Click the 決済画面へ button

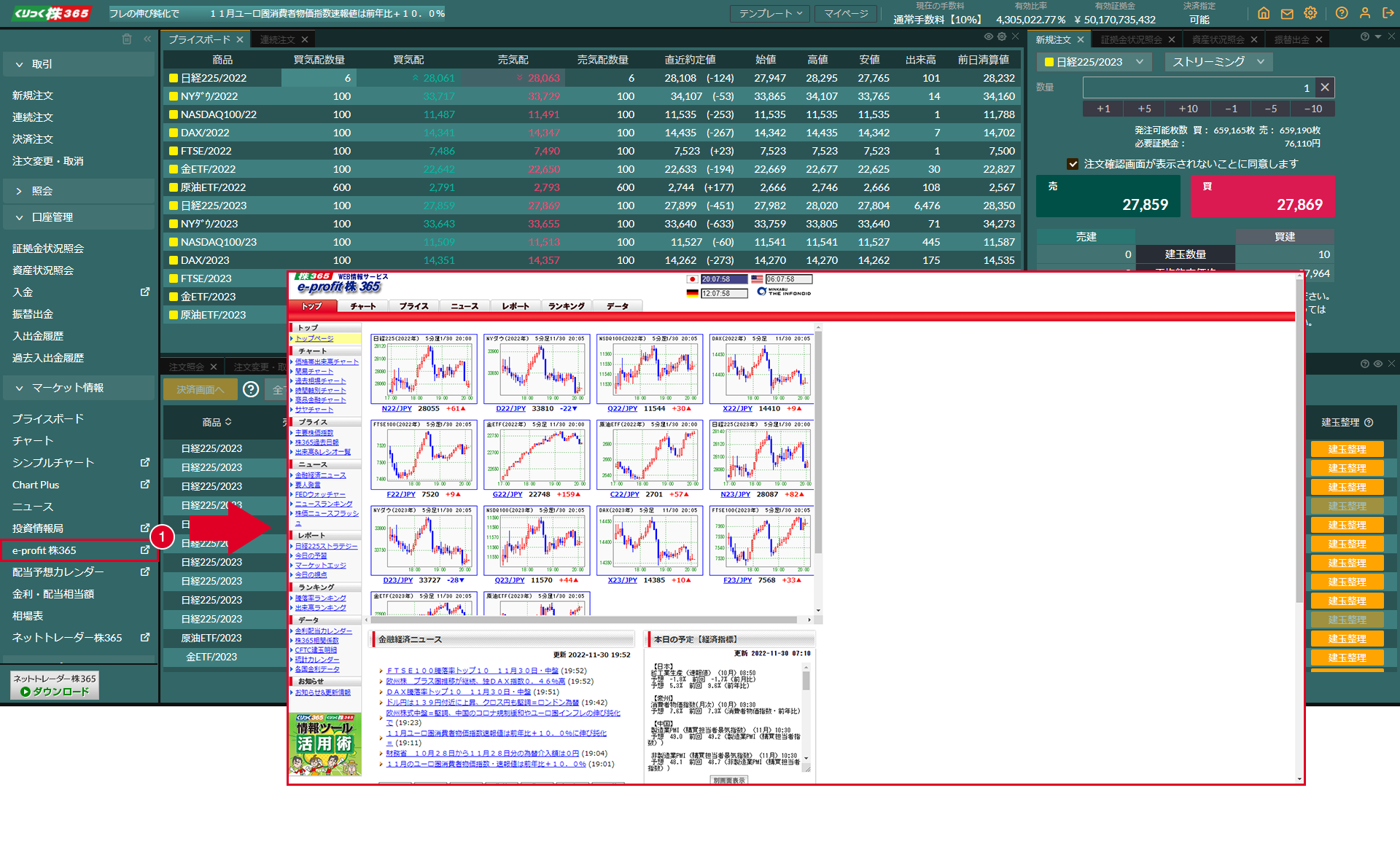[201, 389]
